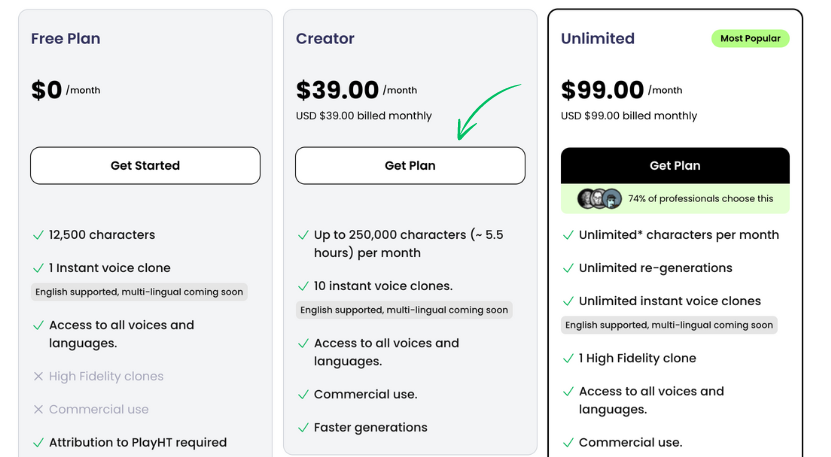
Task: Click the X icon beside High Fidelity clones
Action: pyautogui.click(x=38, y=377)
